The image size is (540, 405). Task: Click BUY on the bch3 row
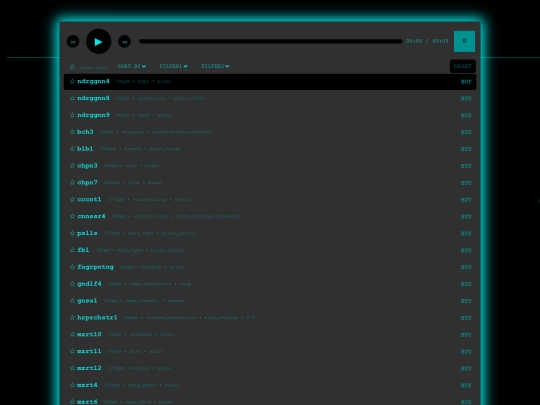pyautogui.click(x=466, y=133)
